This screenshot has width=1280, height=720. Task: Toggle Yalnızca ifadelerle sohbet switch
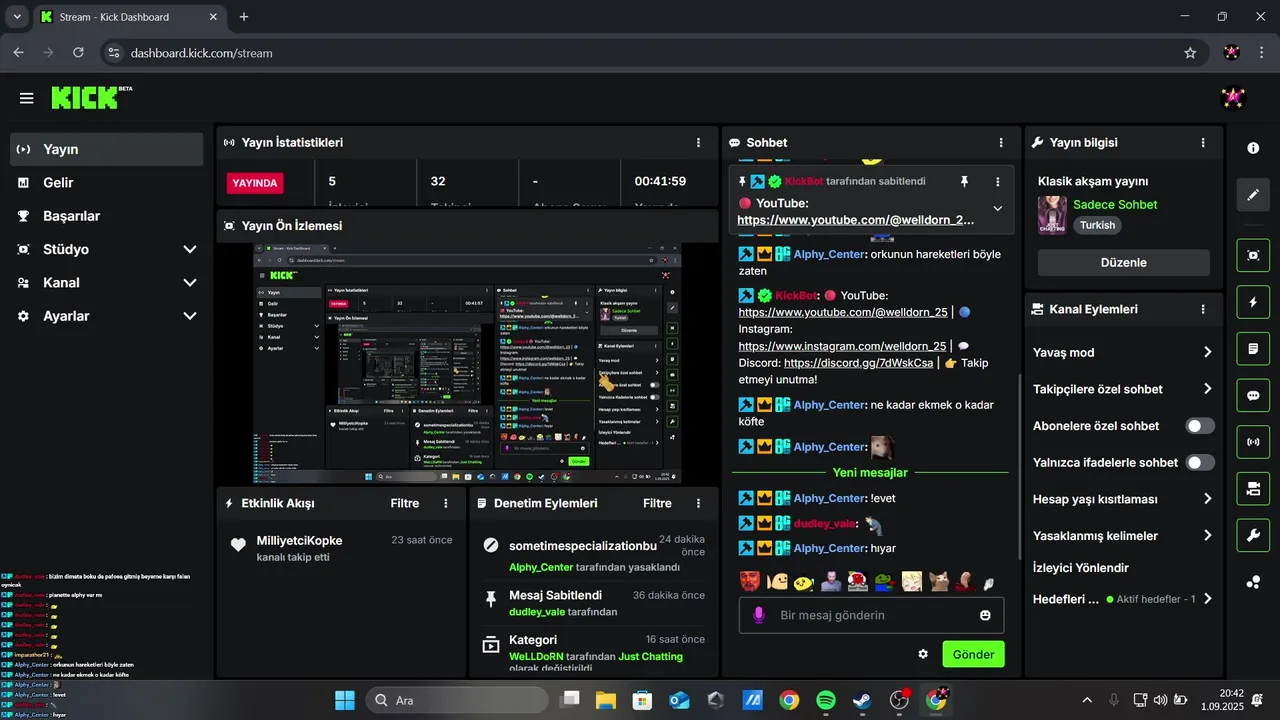coord(1200,462)
